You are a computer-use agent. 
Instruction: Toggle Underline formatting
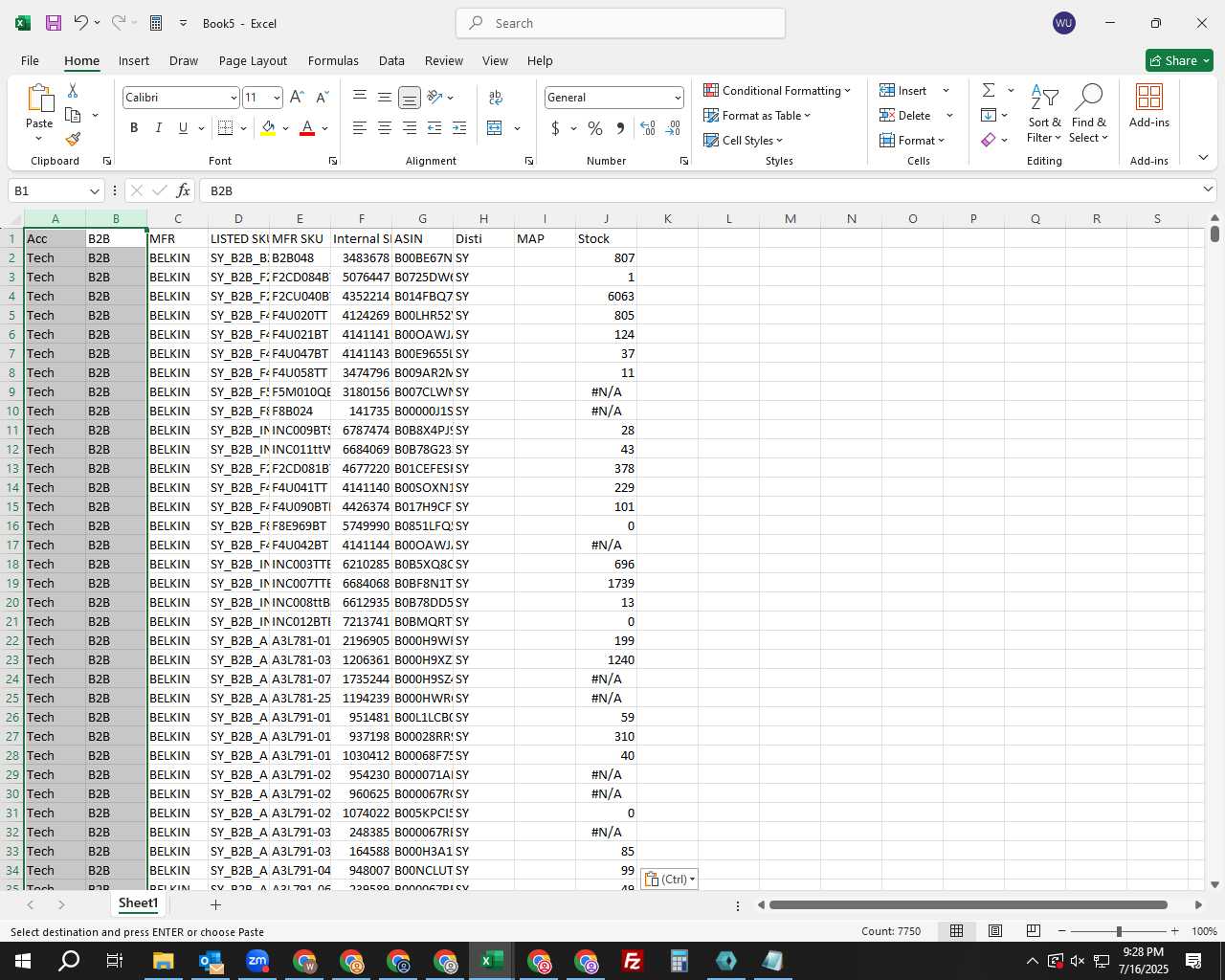183,128
